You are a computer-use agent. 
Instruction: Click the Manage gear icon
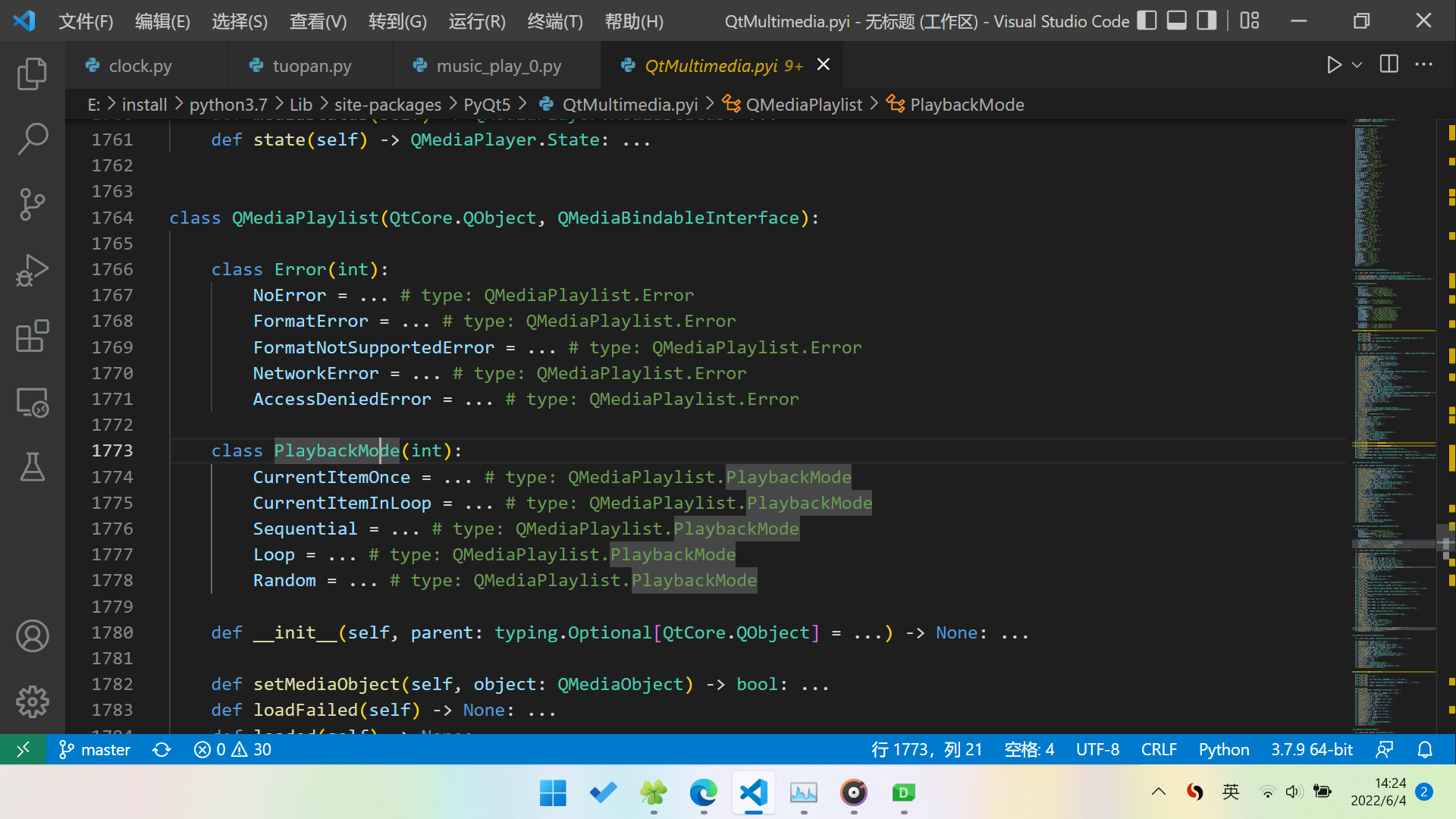pos(32,701)
